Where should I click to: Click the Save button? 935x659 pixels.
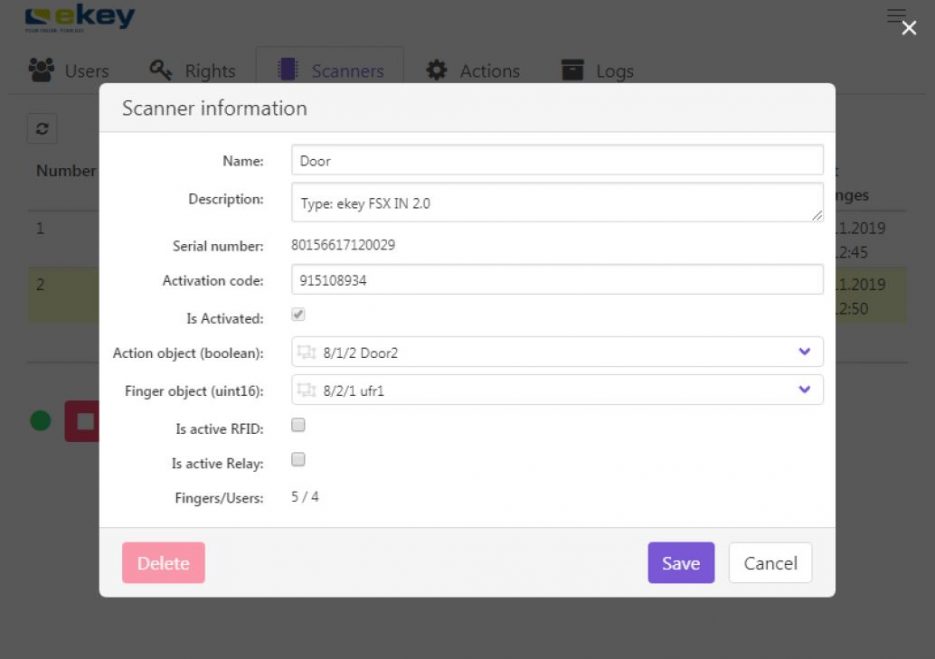tap(681, 563)
